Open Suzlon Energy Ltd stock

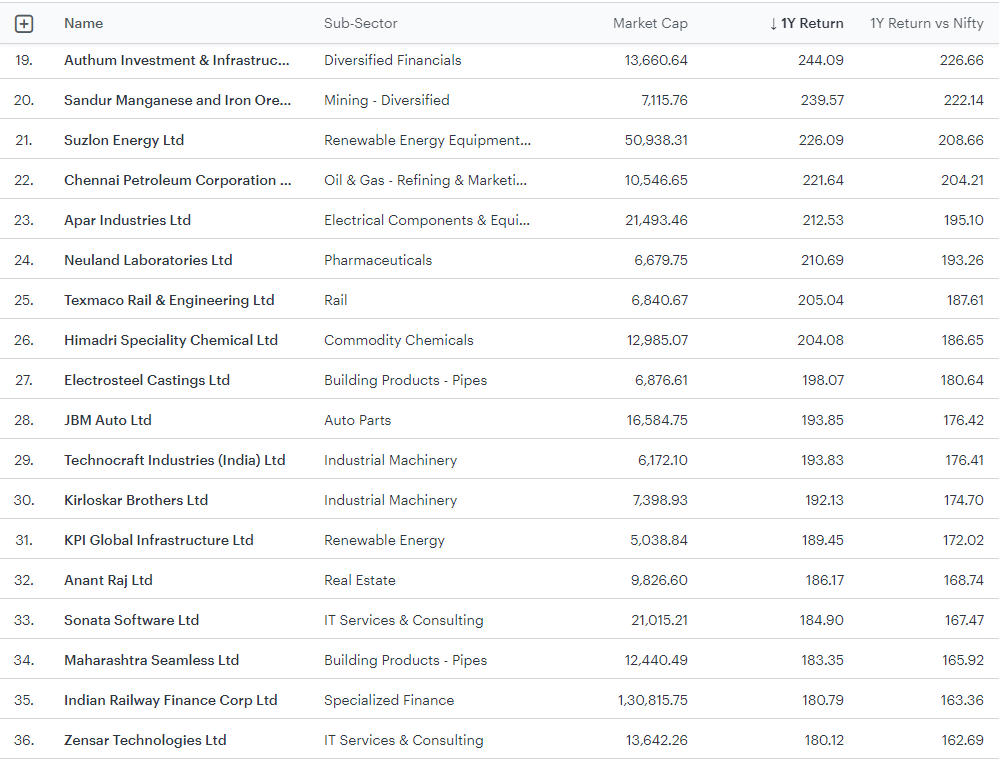pos(124,141)
